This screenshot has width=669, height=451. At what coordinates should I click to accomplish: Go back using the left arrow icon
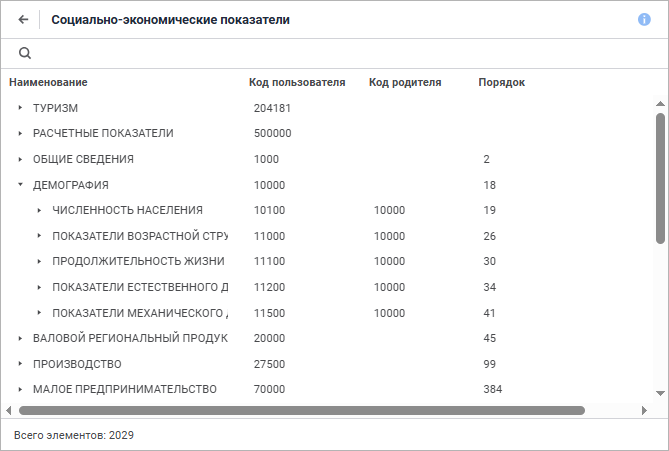tap(23, 20)
